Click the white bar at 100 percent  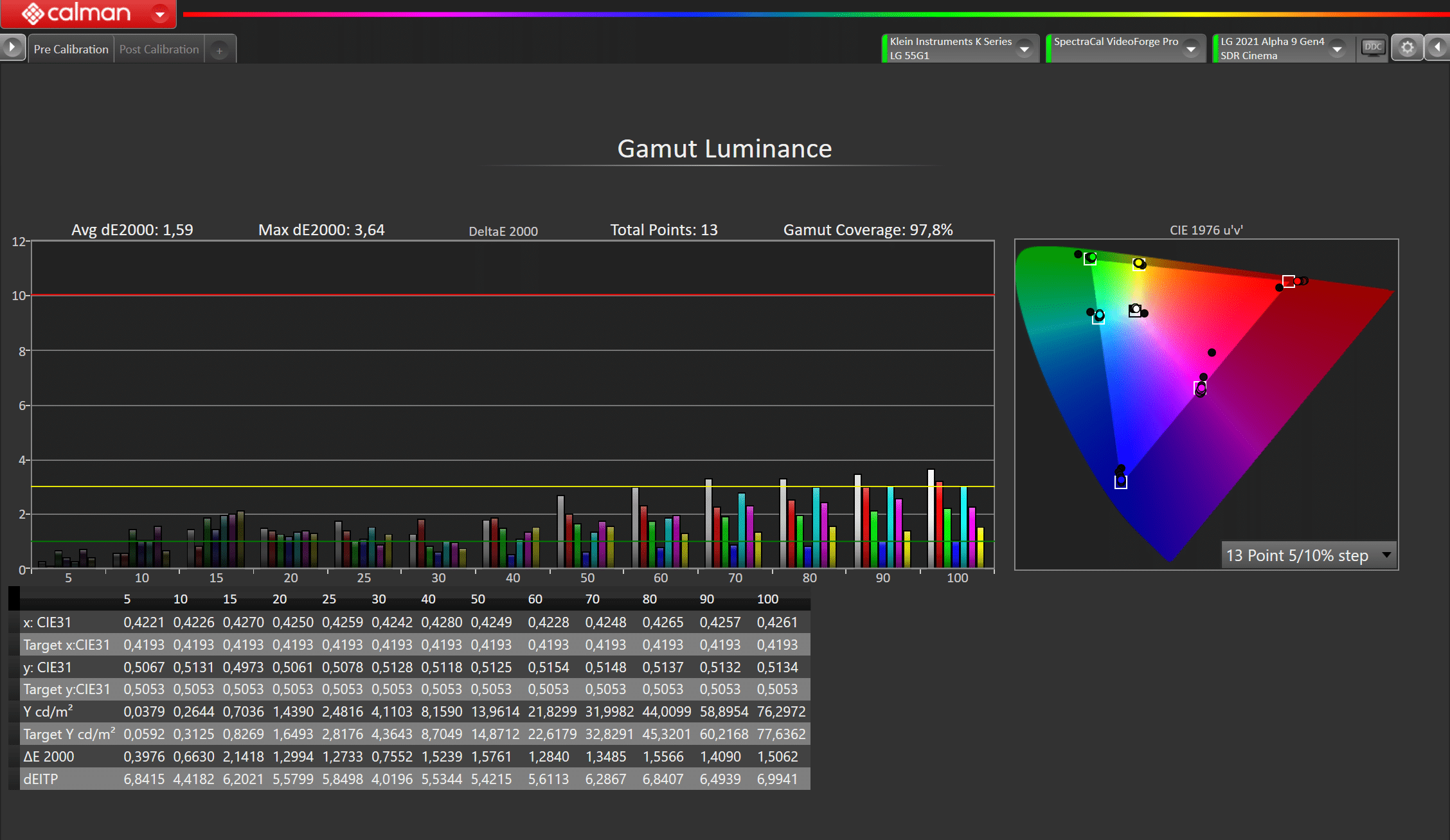click(x=930, y=518)
